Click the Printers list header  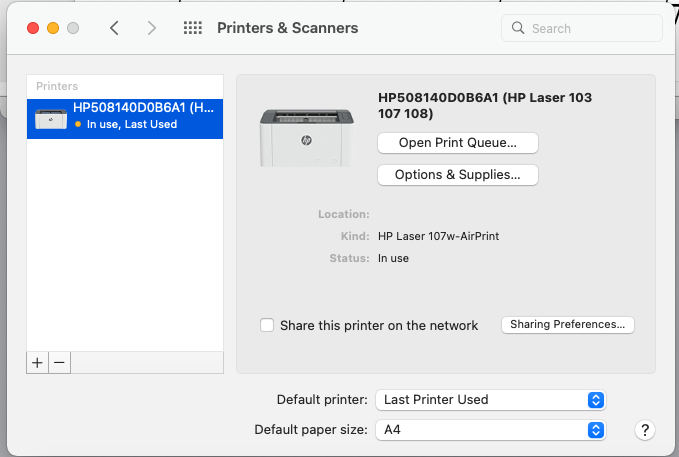tap(57, 86)
